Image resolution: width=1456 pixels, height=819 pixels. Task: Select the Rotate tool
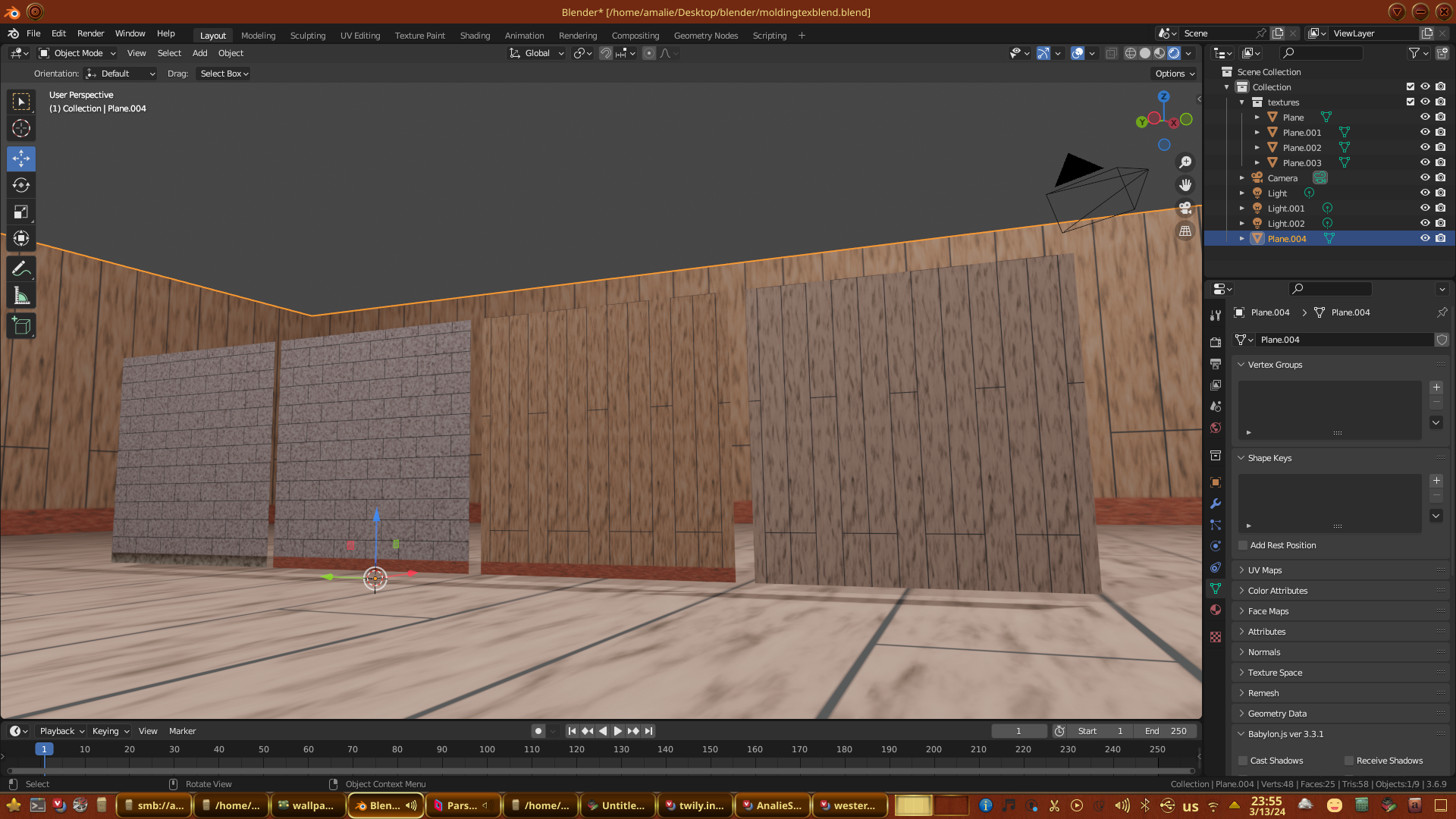[21, 186]
